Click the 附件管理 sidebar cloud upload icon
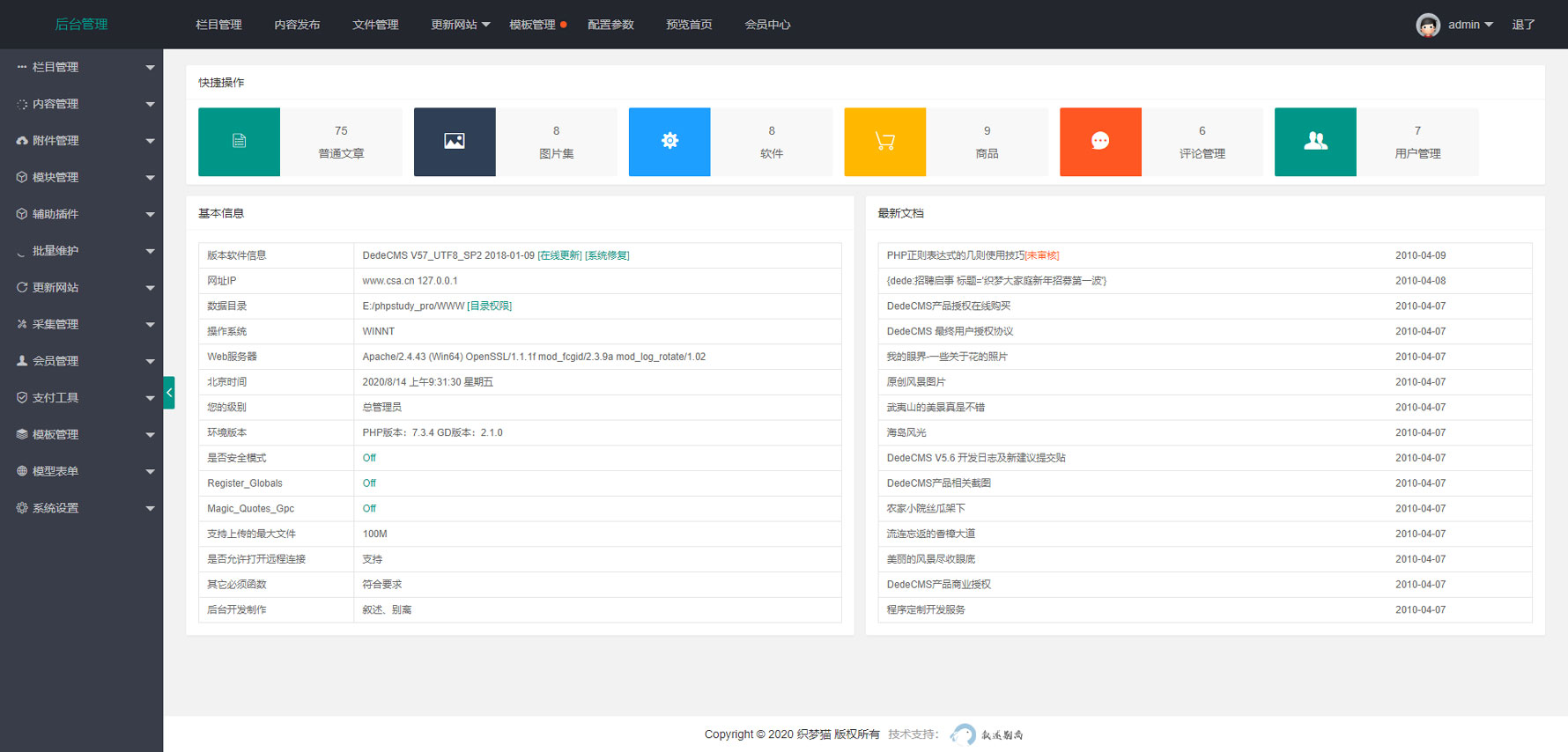The width and height of the screenshot is (1568, 752). click(x=22, y=141)
